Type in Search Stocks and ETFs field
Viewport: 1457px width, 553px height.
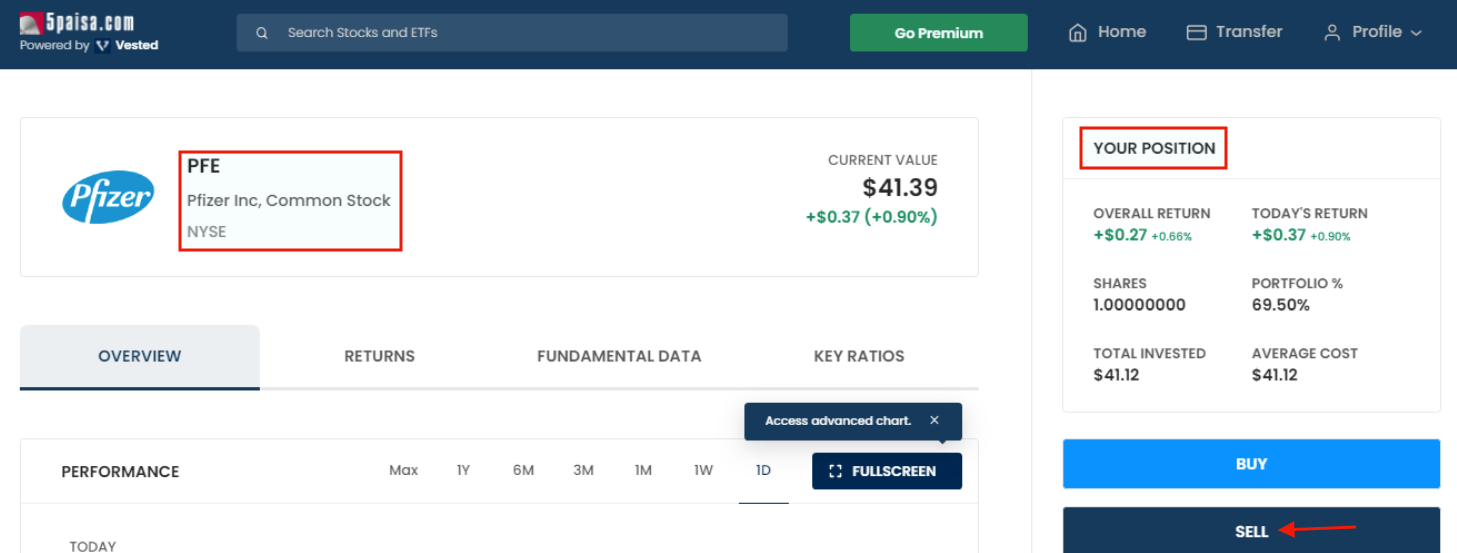[x=520, y=33]
